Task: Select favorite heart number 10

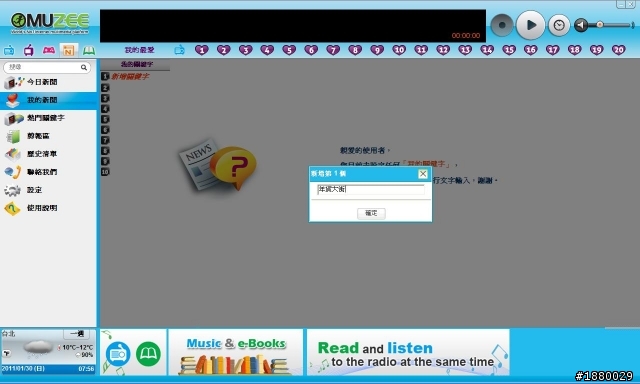Action: [x=399, y=50]
